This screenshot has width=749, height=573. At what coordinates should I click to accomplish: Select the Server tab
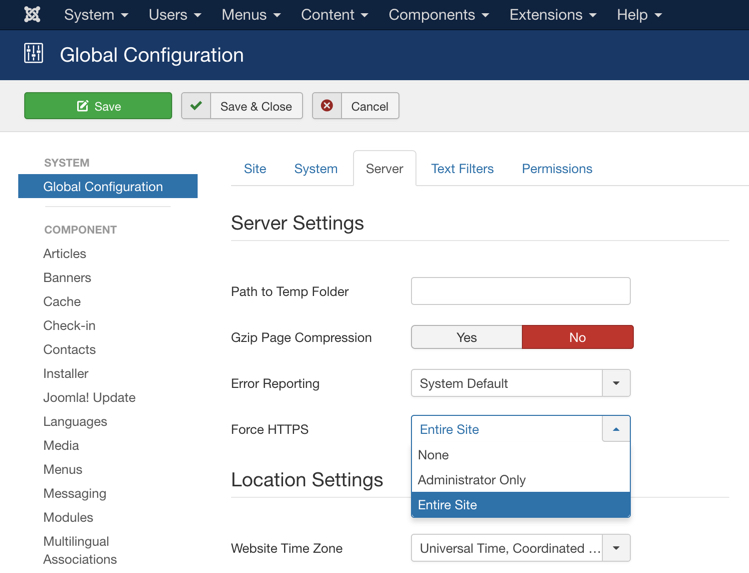pyautogui.click(x=385, y=169)
